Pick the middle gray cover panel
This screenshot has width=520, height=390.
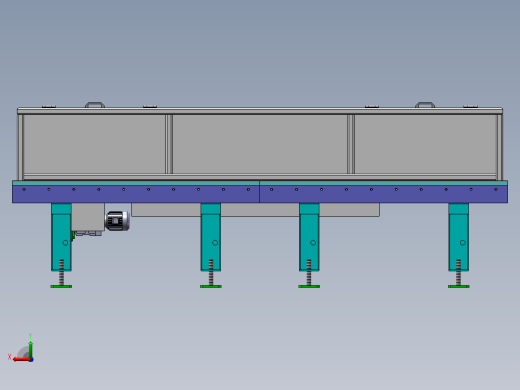click(260, 144)
